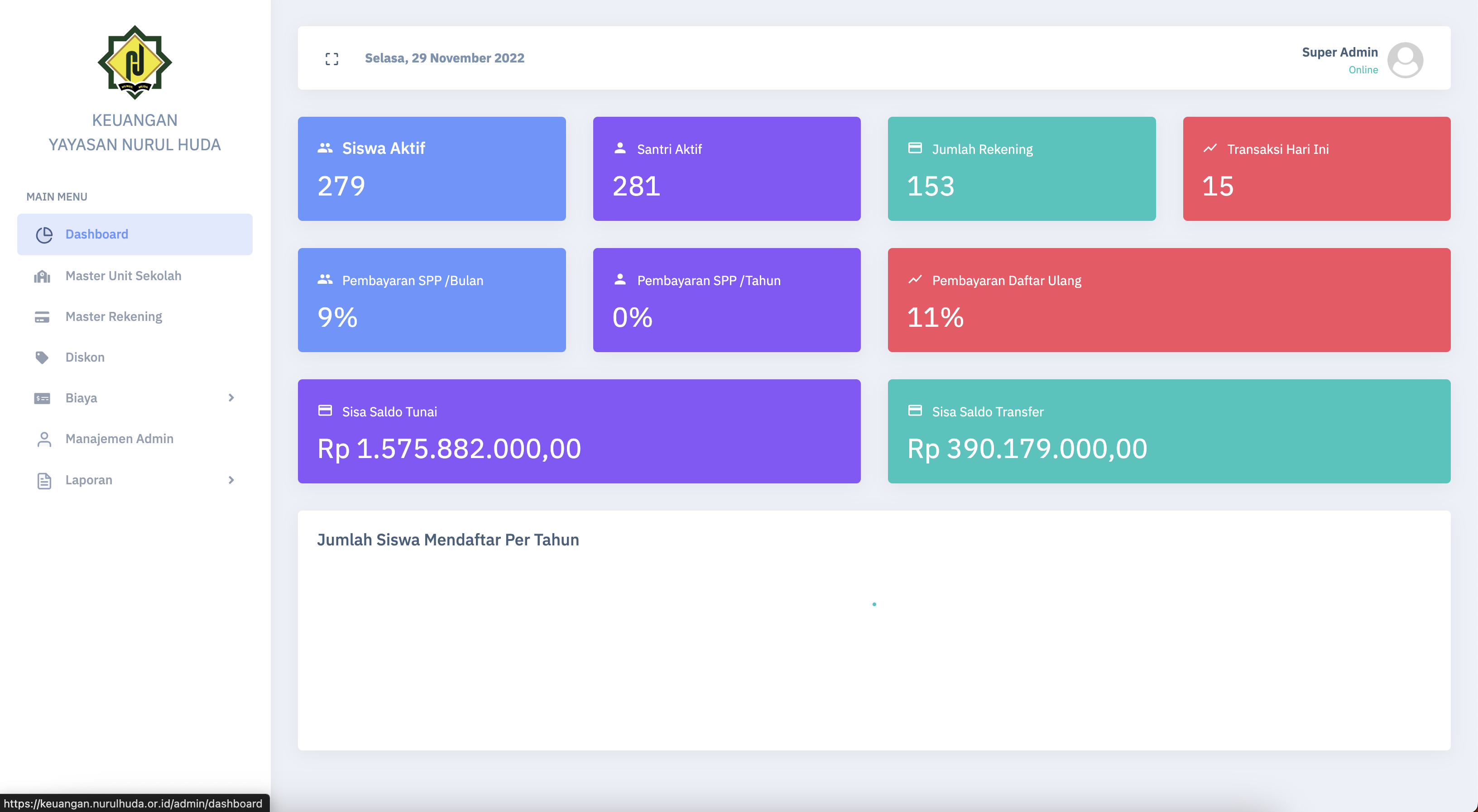Click the Biaya money icon
Viewport: 1478px width, 812px height.
point(43,399)
